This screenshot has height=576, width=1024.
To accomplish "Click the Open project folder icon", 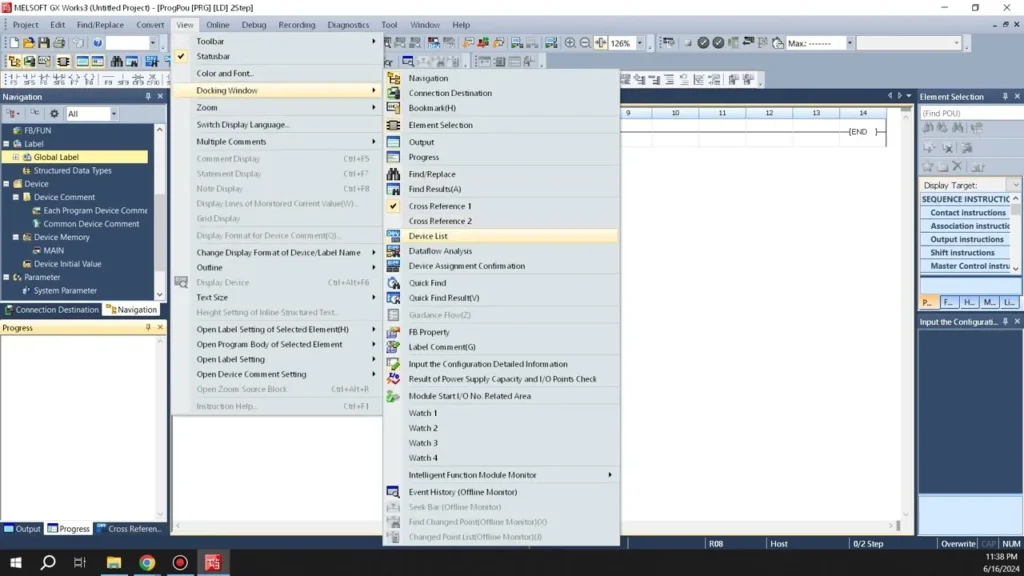I will pos(29,43).
